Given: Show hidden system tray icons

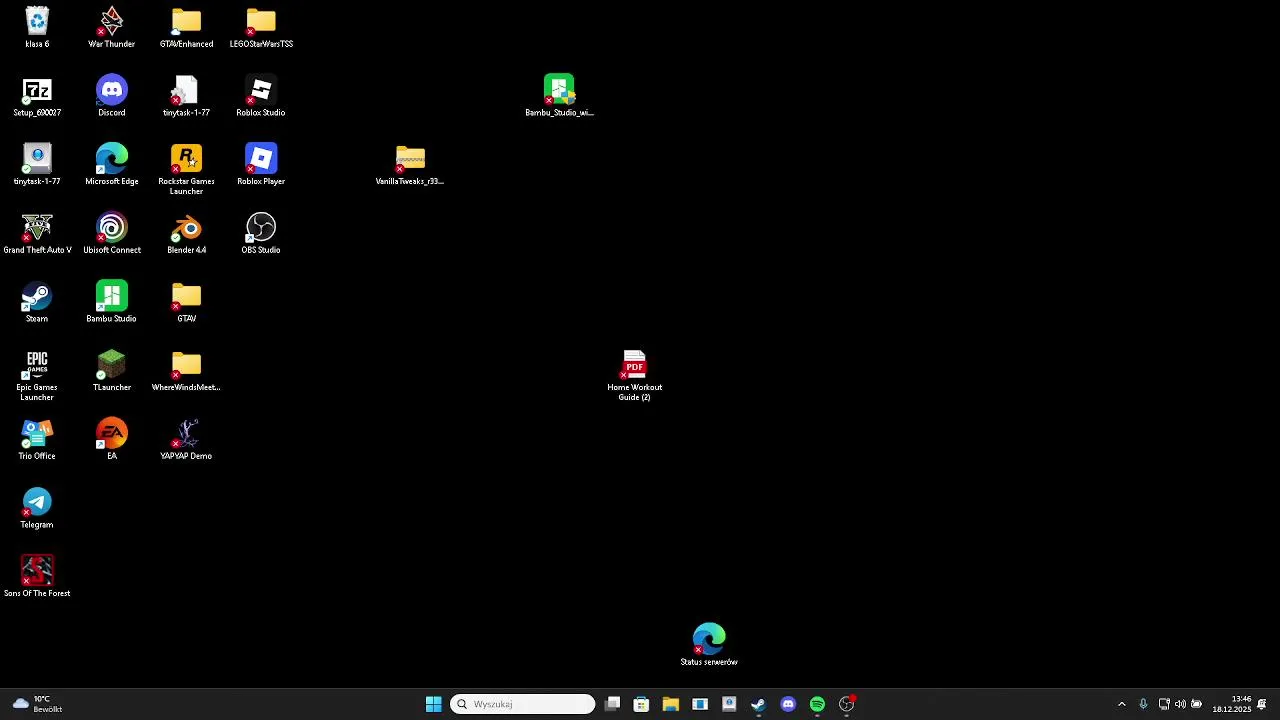Looking at the screenshot, I should (1121, 704).
